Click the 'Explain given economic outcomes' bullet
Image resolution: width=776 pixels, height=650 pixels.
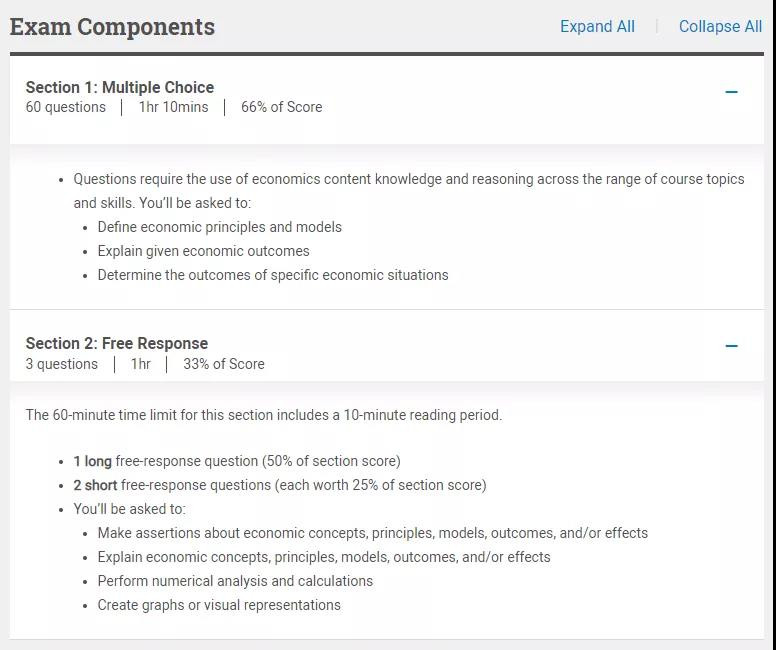point(203,251)
